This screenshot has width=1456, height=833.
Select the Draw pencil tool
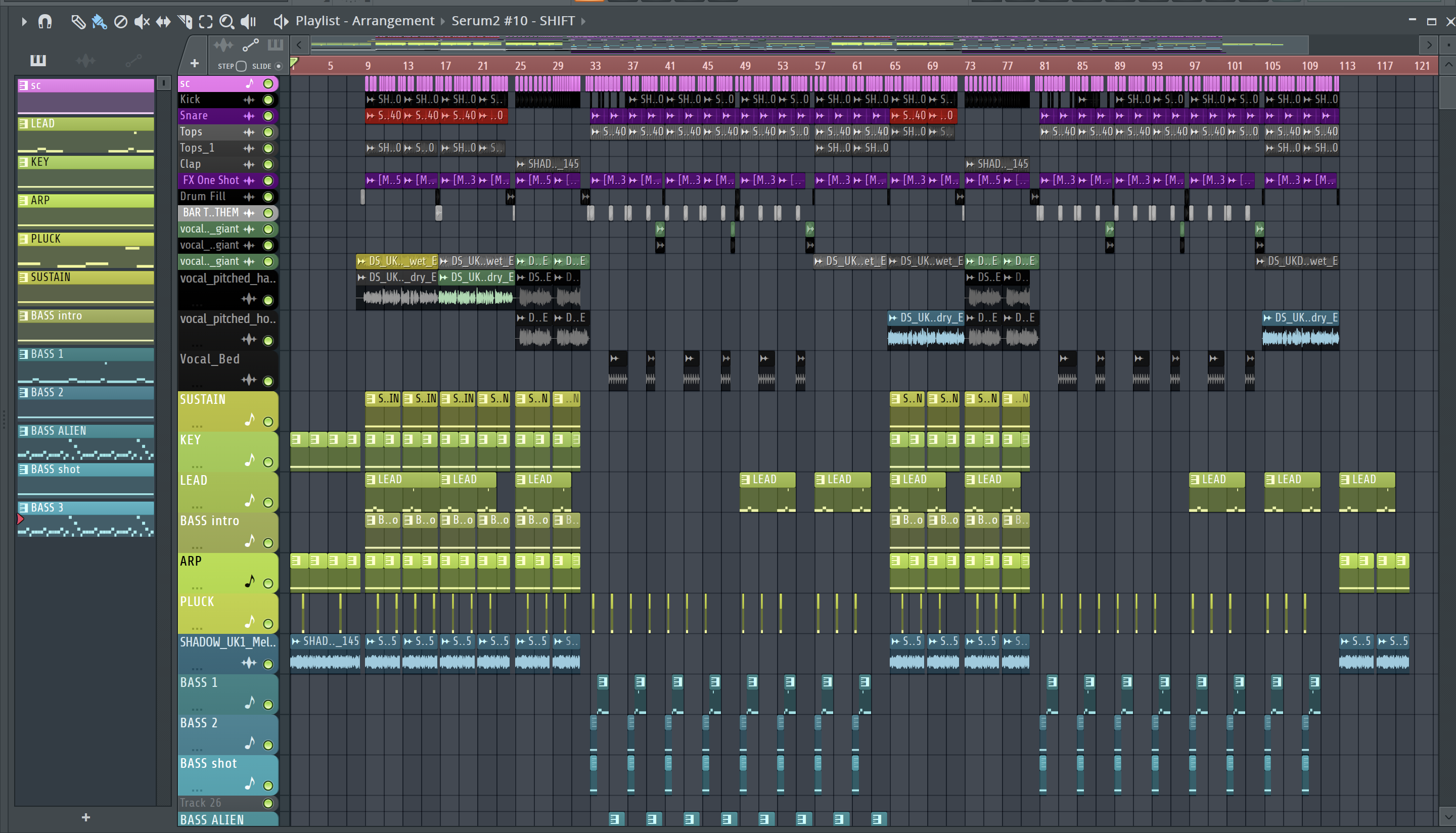click(78, 22)
